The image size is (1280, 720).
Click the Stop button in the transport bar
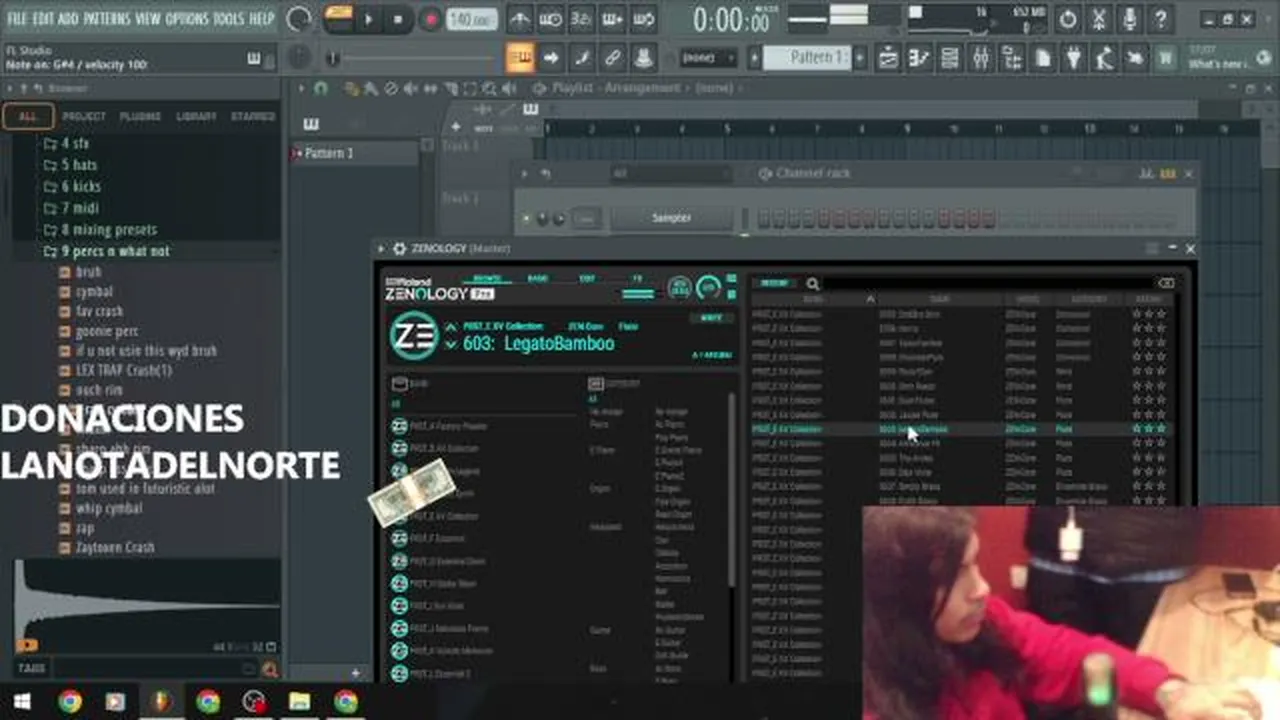[x=398, y=19]
